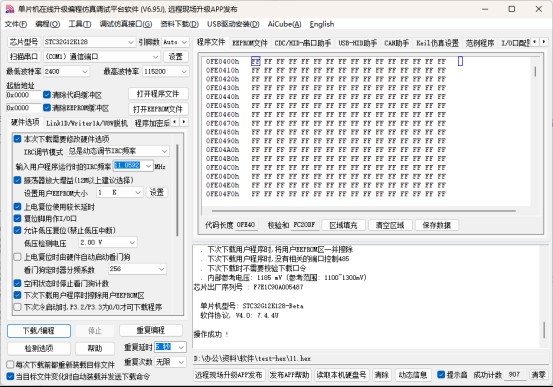The height and width of the screenshot is (387, 553).
Task: Click the 区域填充 button
Action: point(343,225)
